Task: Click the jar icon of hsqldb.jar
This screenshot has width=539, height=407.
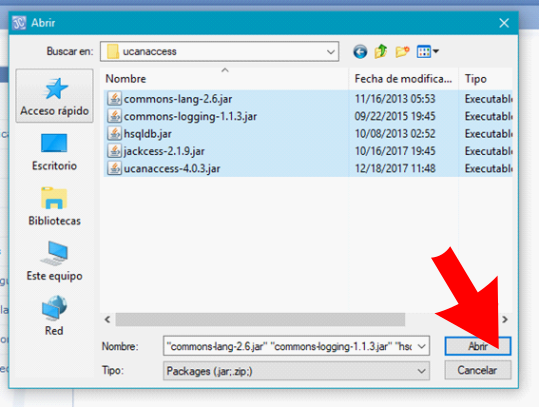Action: click(x=114, y=133)
